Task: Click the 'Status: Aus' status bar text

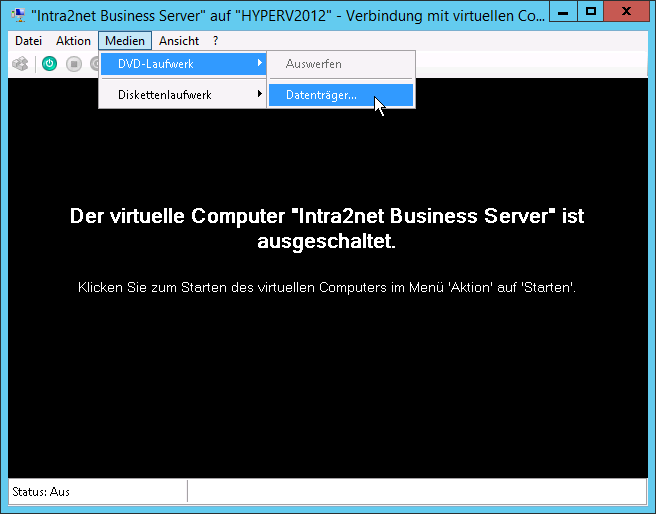Action: click(x=41, y=492)
